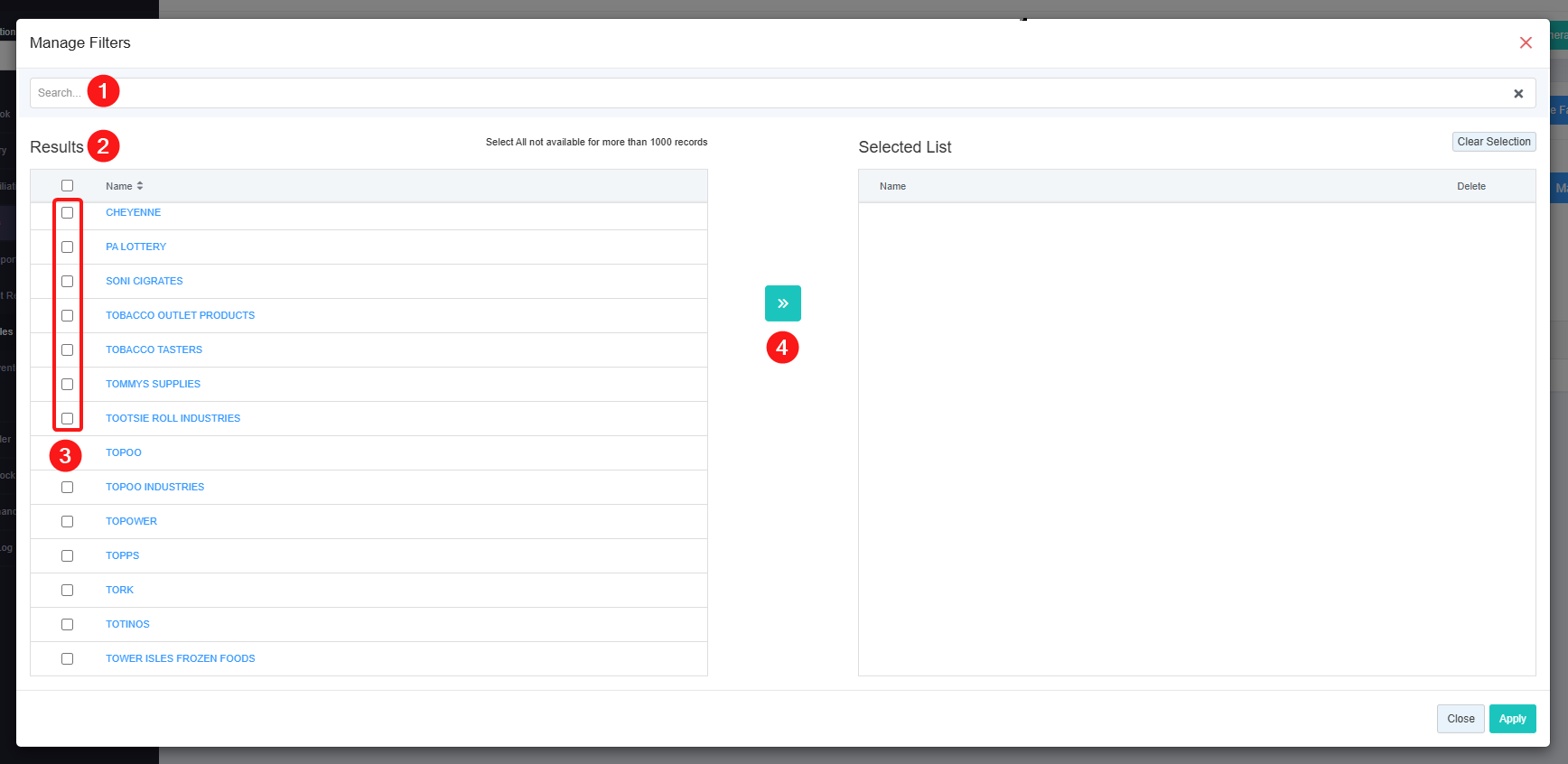1568x764 pixels.
Task: Open the TOBACCO OUTLET PRODUCTS link
Action: click(181, 316)
